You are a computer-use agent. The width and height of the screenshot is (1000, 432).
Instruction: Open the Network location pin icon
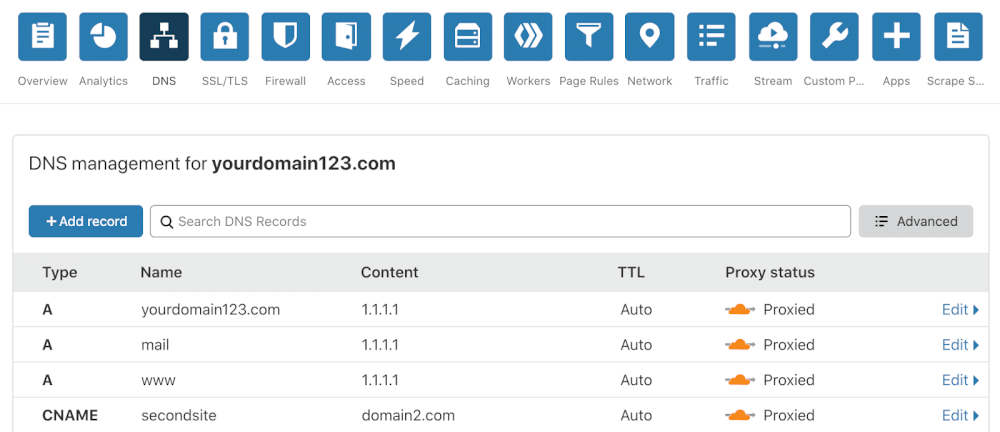(649, 37)
